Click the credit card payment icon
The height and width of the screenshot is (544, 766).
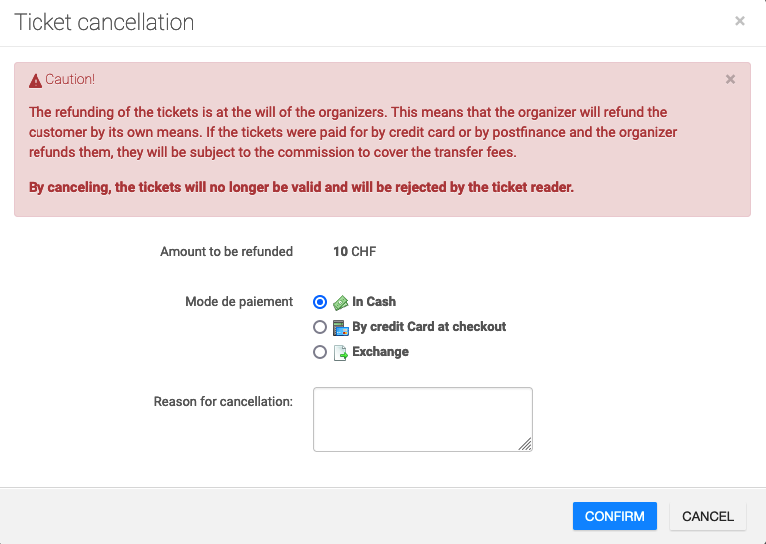[340, 327]
